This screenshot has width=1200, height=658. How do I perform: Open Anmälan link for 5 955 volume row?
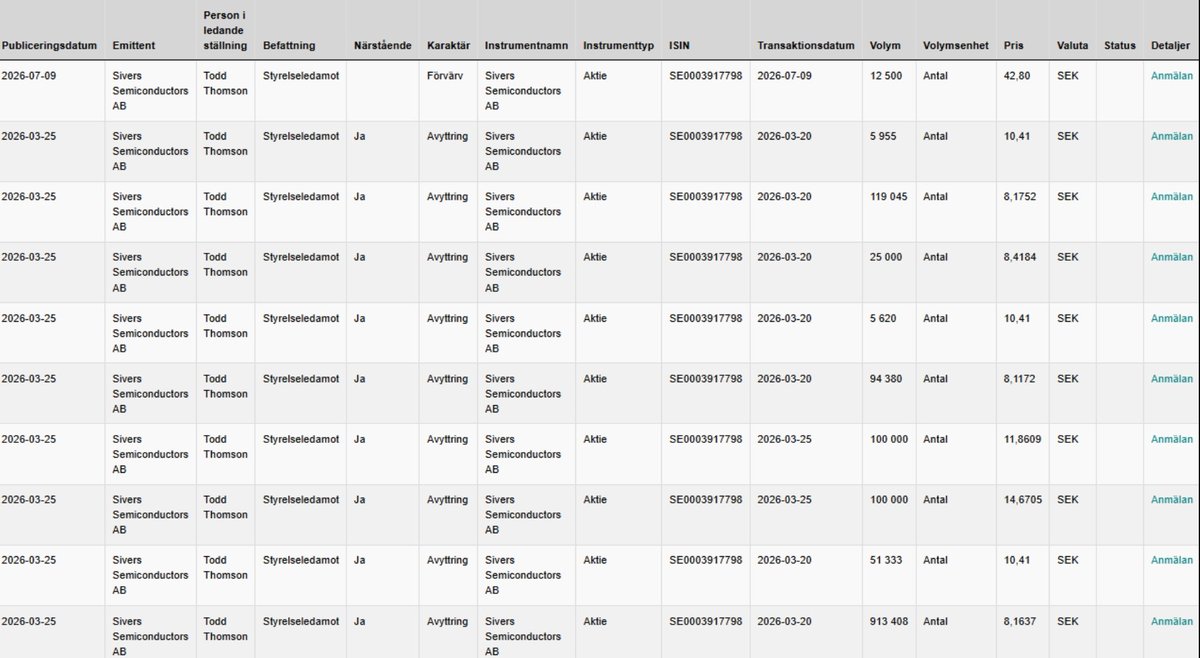[1171, 136]
